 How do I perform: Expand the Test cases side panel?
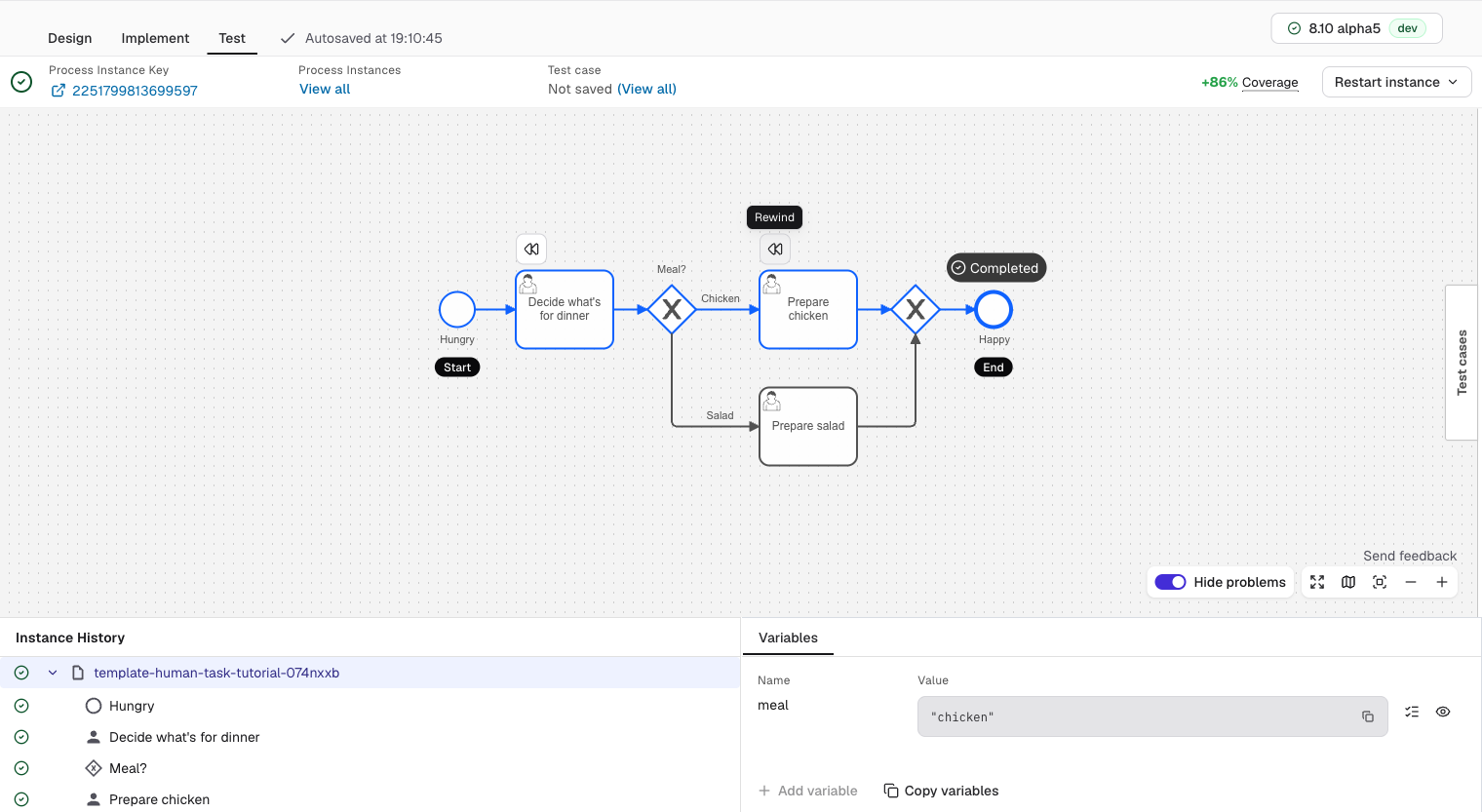1462,363
